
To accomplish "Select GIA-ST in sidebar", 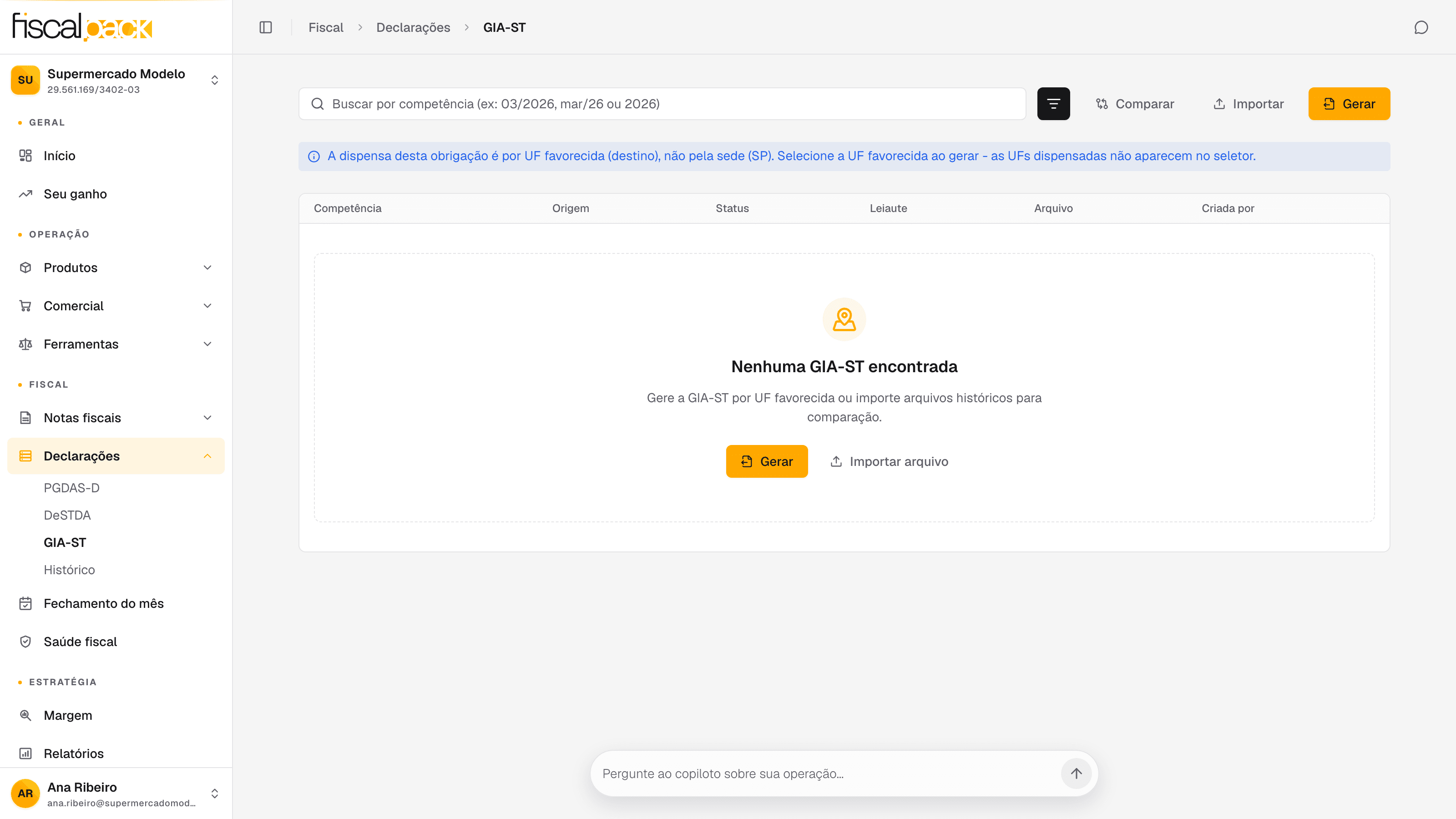I will coord(65,543).
